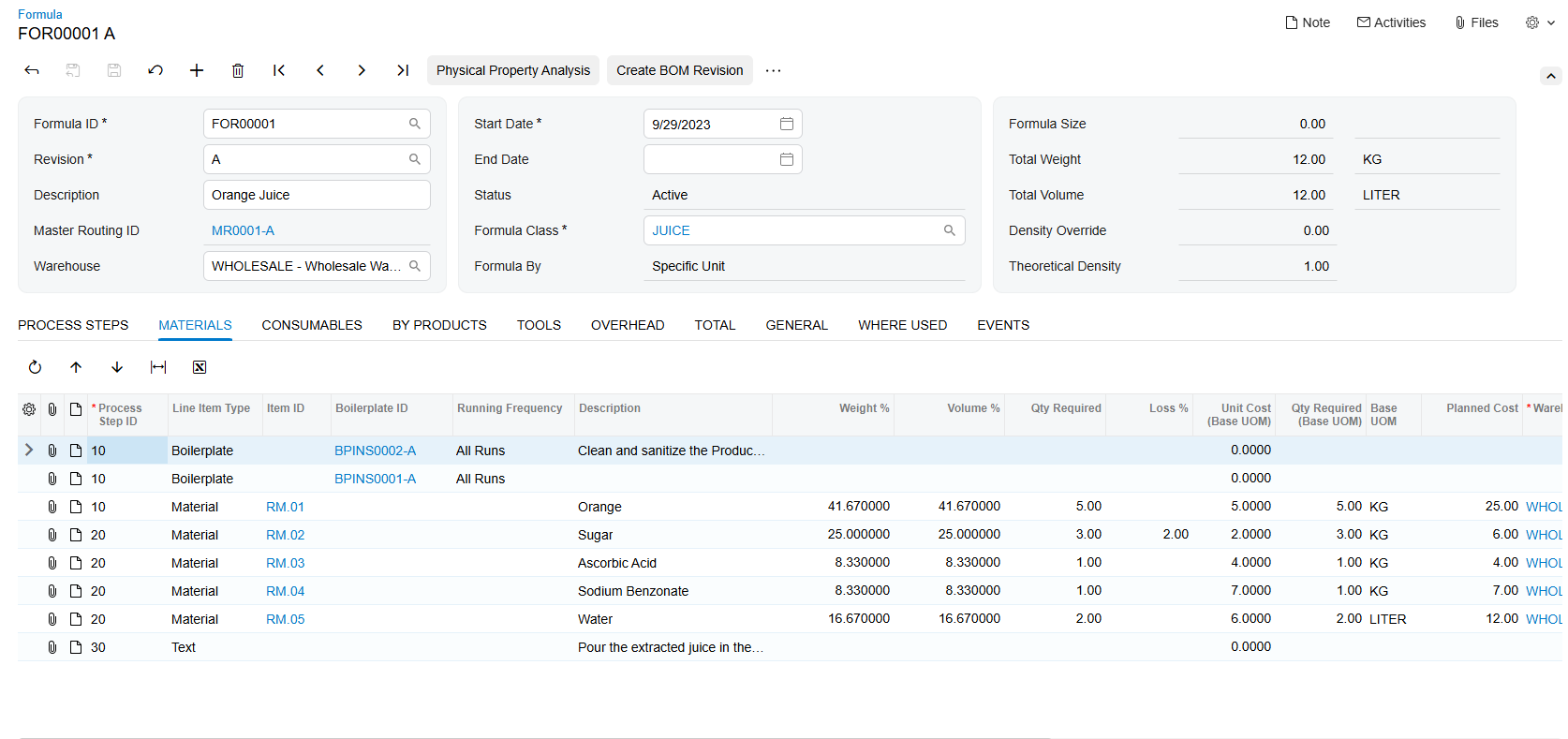Open the Where Used tab
1568x739 pixels.
902,325
